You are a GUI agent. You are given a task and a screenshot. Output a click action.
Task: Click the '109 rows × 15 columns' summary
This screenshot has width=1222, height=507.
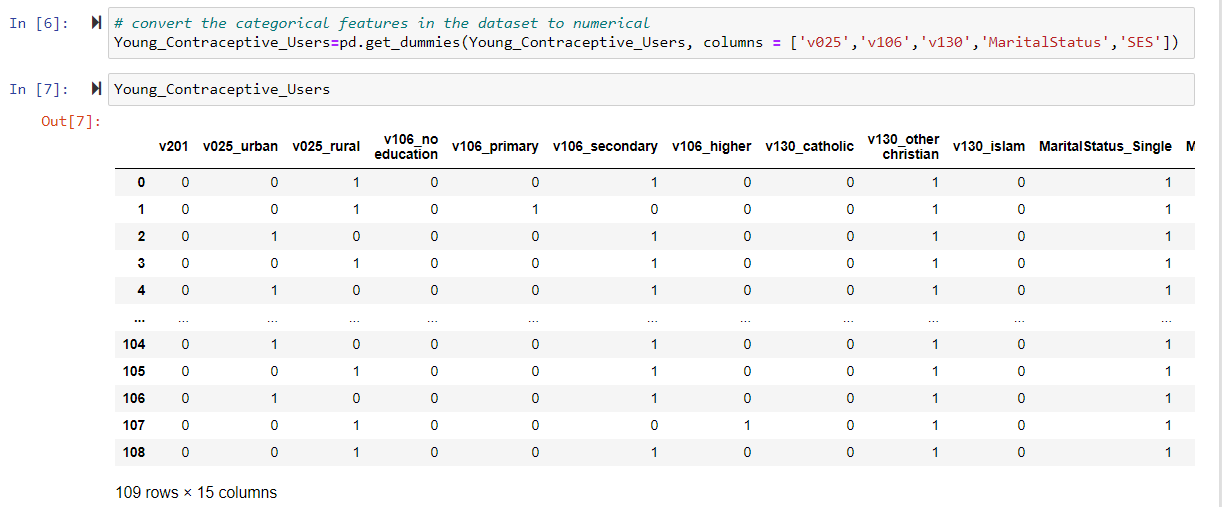pos(196,493)
